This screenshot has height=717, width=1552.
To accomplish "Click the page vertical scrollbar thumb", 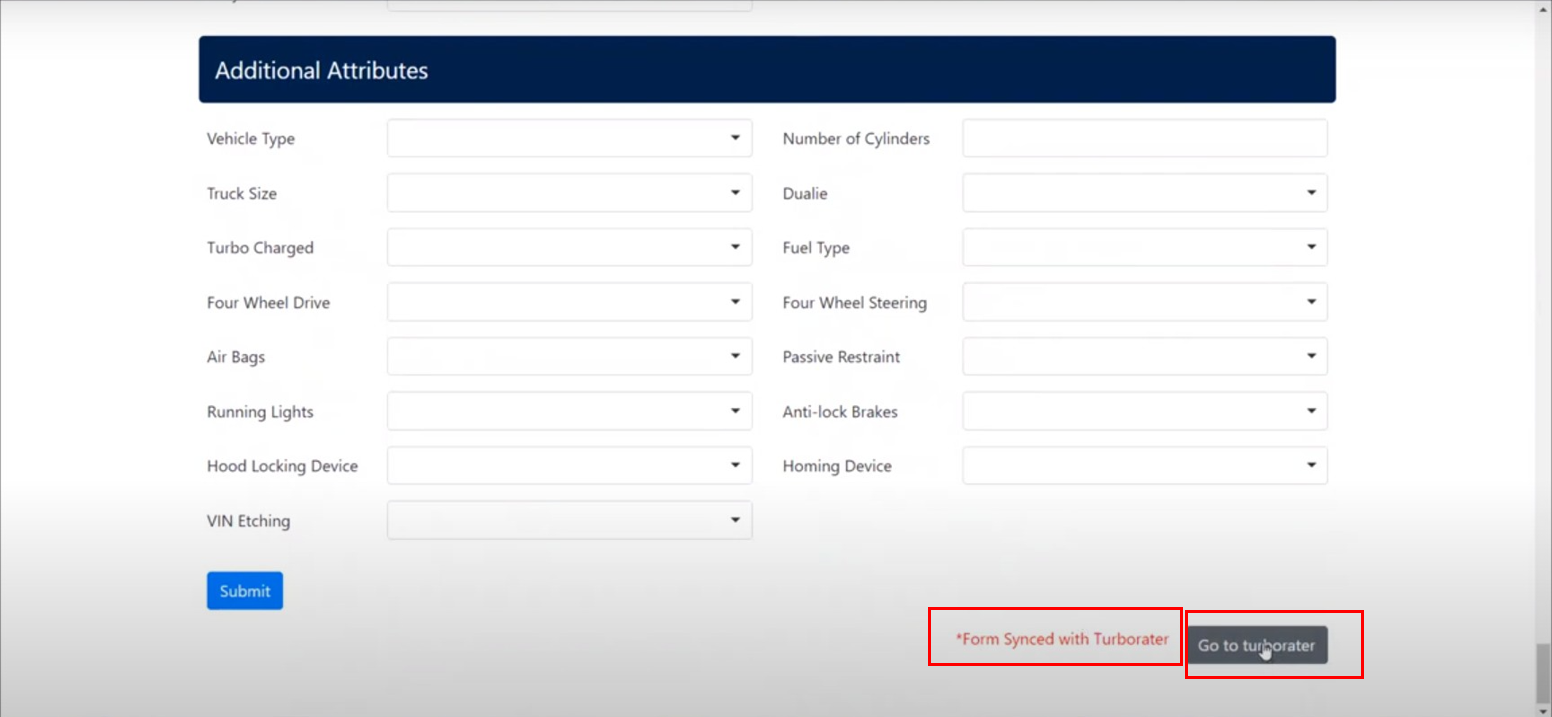I will pos(1543,673).
